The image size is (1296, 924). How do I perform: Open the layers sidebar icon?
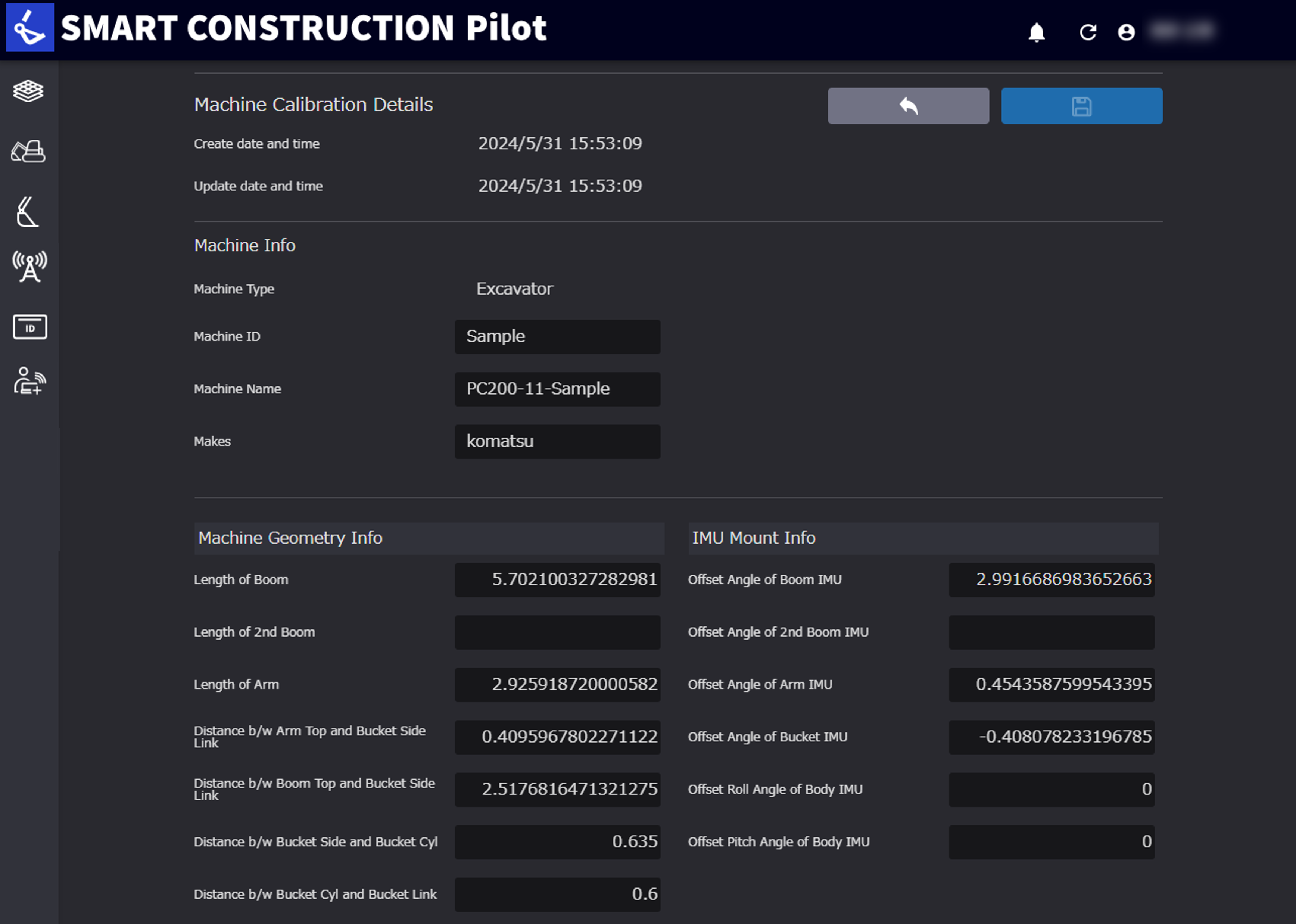pyautogui.click(x=28, y=91)
